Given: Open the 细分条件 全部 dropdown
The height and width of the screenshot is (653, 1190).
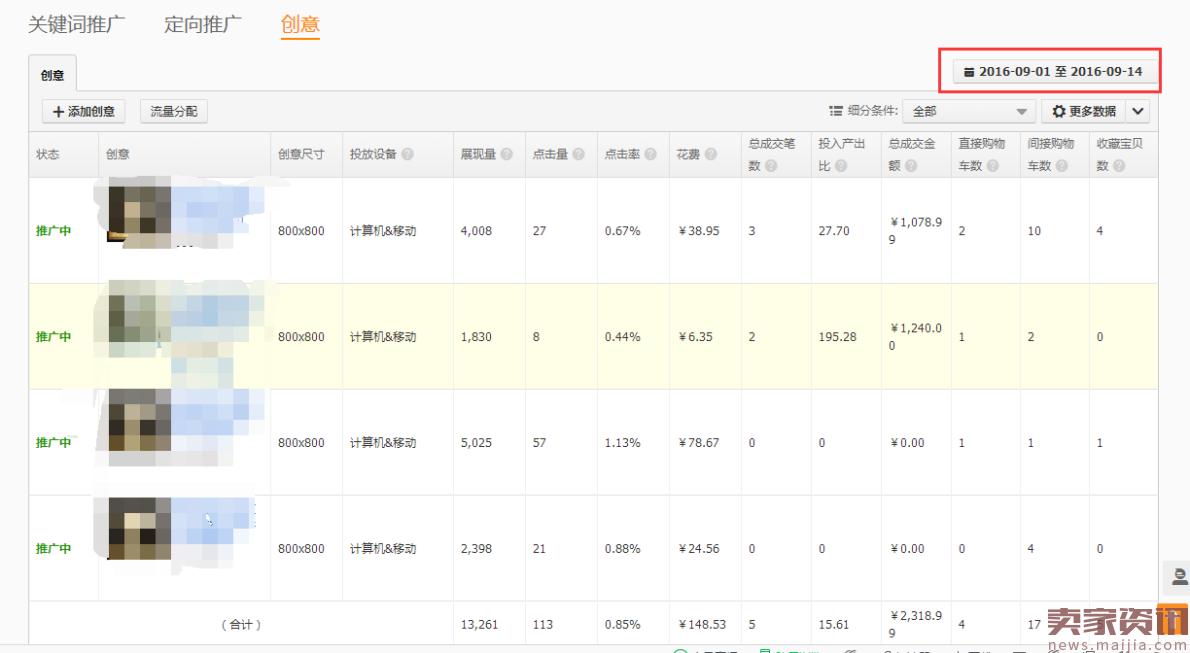Looking at the screenshot, I should [968, 112].
